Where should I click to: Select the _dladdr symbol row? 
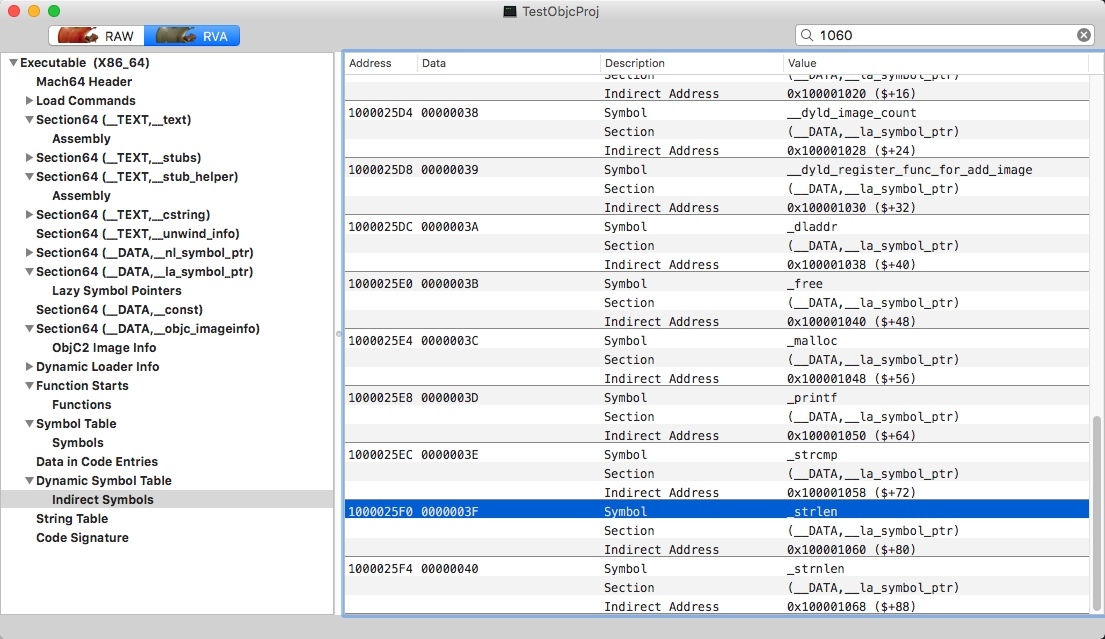point(717,227)
